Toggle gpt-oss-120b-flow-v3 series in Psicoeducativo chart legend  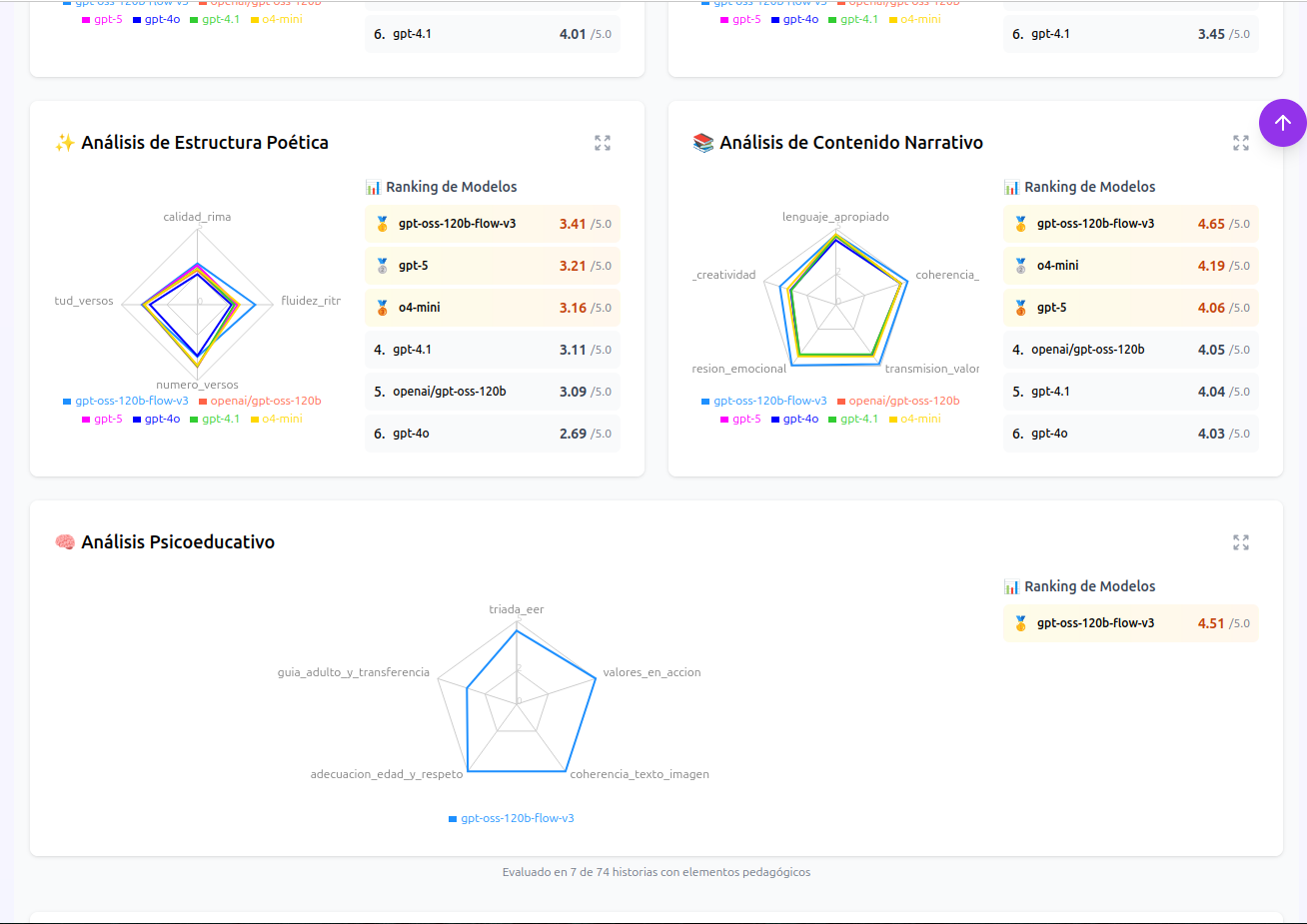[x=512, y=818]
